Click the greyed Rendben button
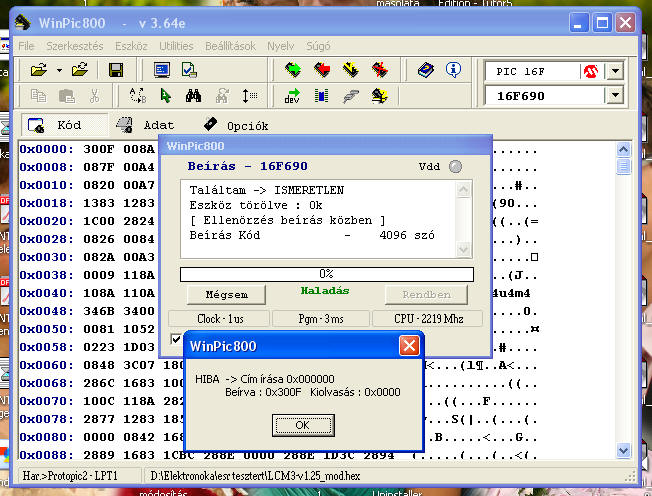652x496 pixels. [426, 295]
